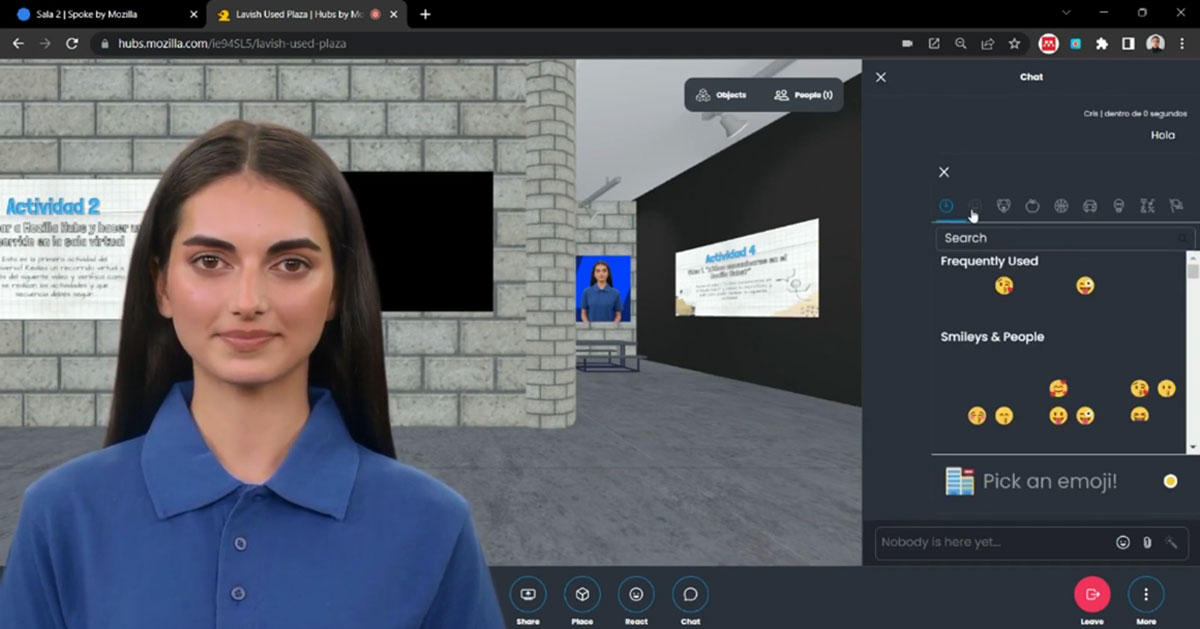Viewport: 1200px width, 629px height.
Task: Choose the Travel car emoji category
Action: (1090, 206)
